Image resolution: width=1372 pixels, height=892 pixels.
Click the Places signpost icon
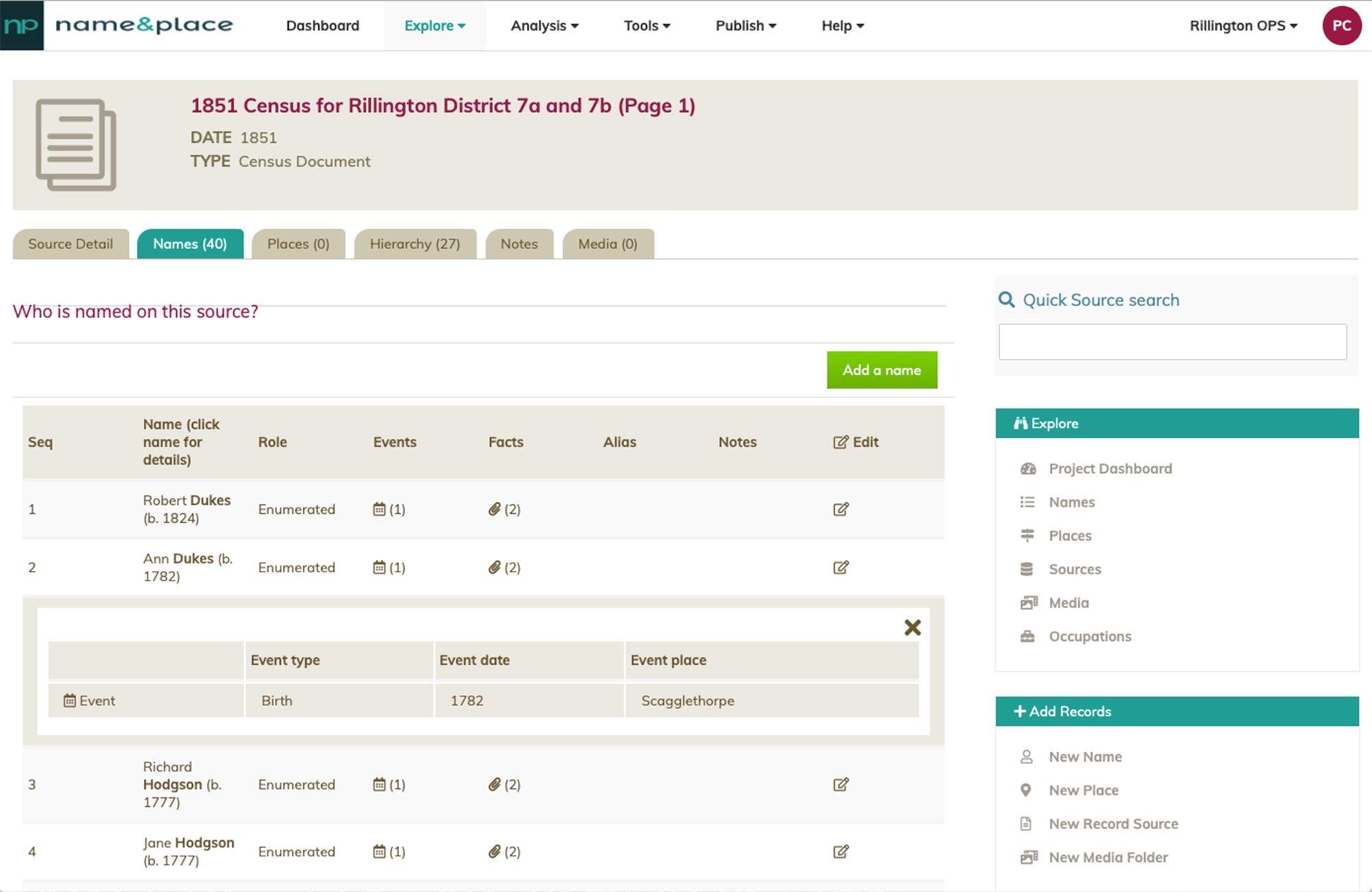[1027, 536]
